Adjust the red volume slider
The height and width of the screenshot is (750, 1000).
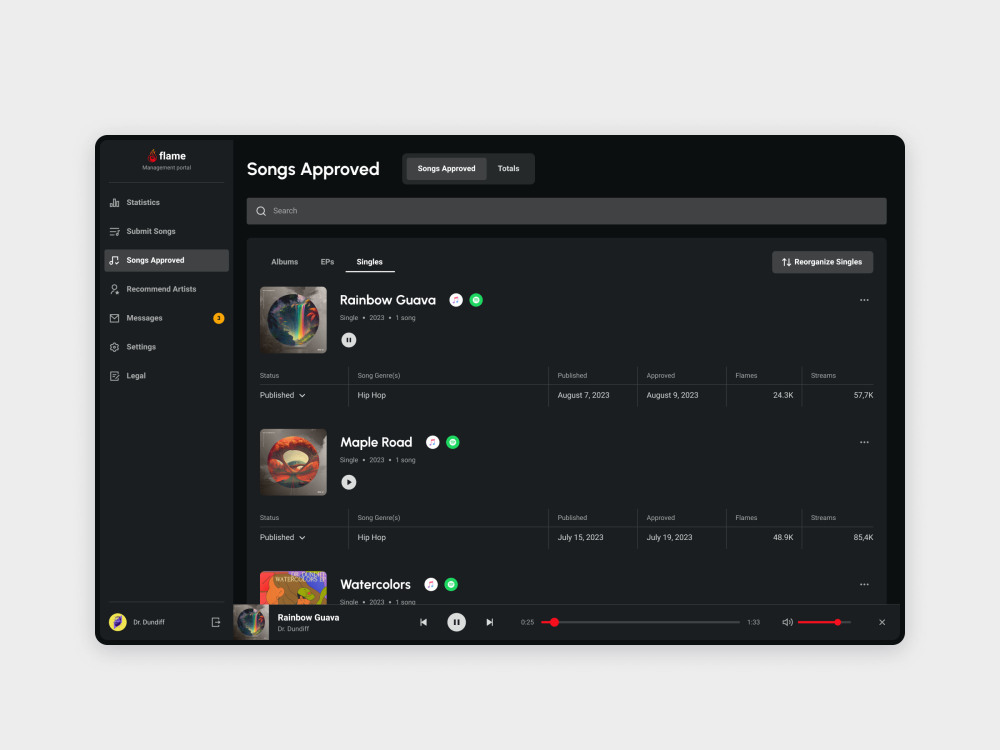tap(824, 622)
